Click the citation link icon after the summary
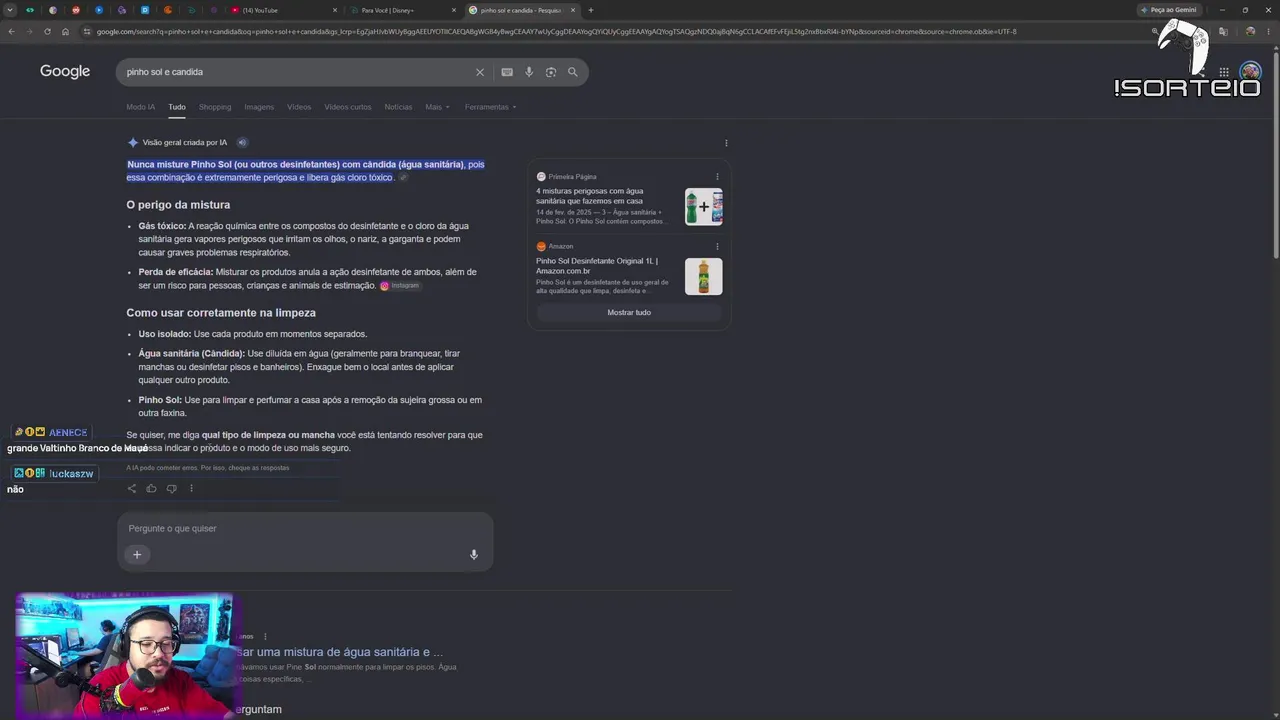 coord(403,178)
